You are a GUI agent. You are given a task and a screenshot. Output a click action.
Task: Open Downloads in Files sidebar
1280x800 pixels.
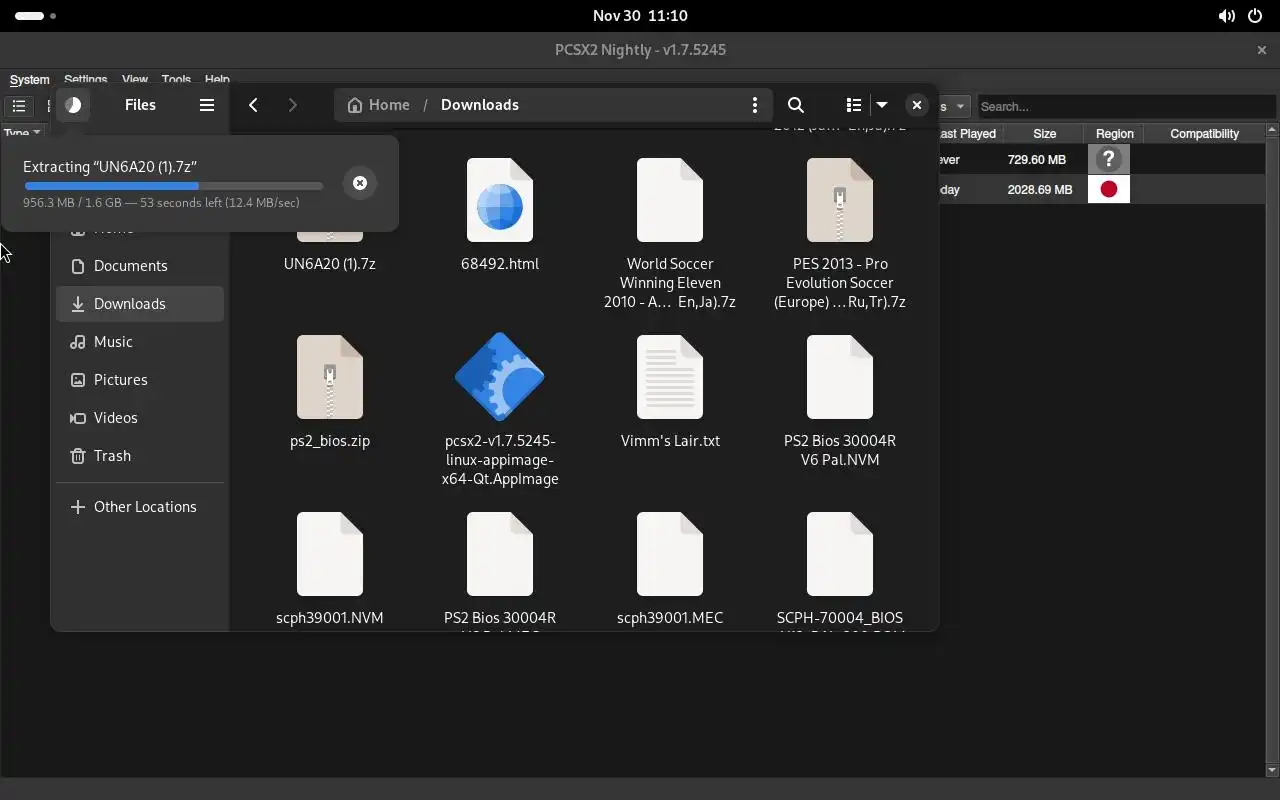140,304
